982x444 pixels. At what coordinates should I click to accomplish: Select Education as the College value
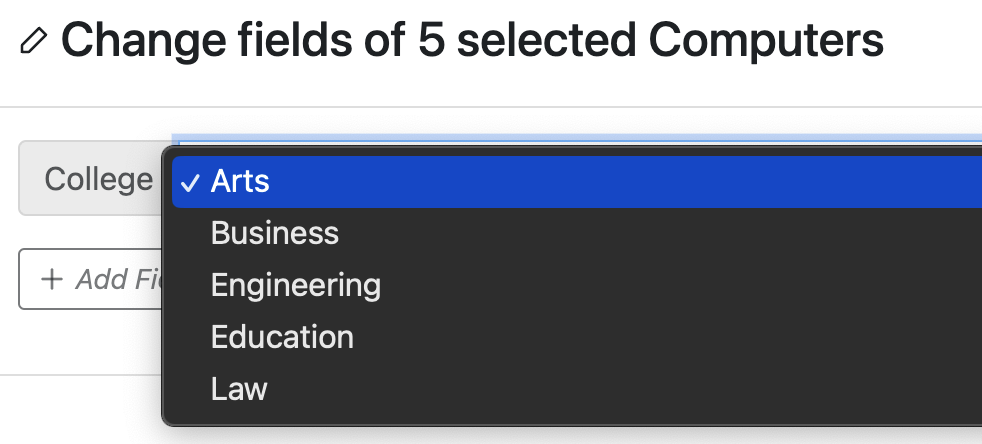282,337
